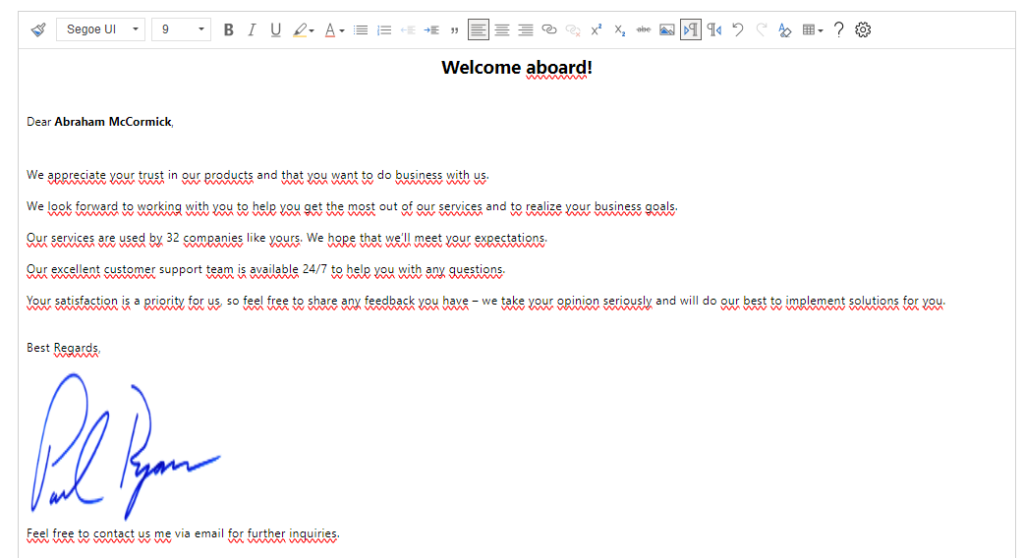1024x558 pixels.
Task: Apply block quote formatting
Action: [x=455, y=31]
